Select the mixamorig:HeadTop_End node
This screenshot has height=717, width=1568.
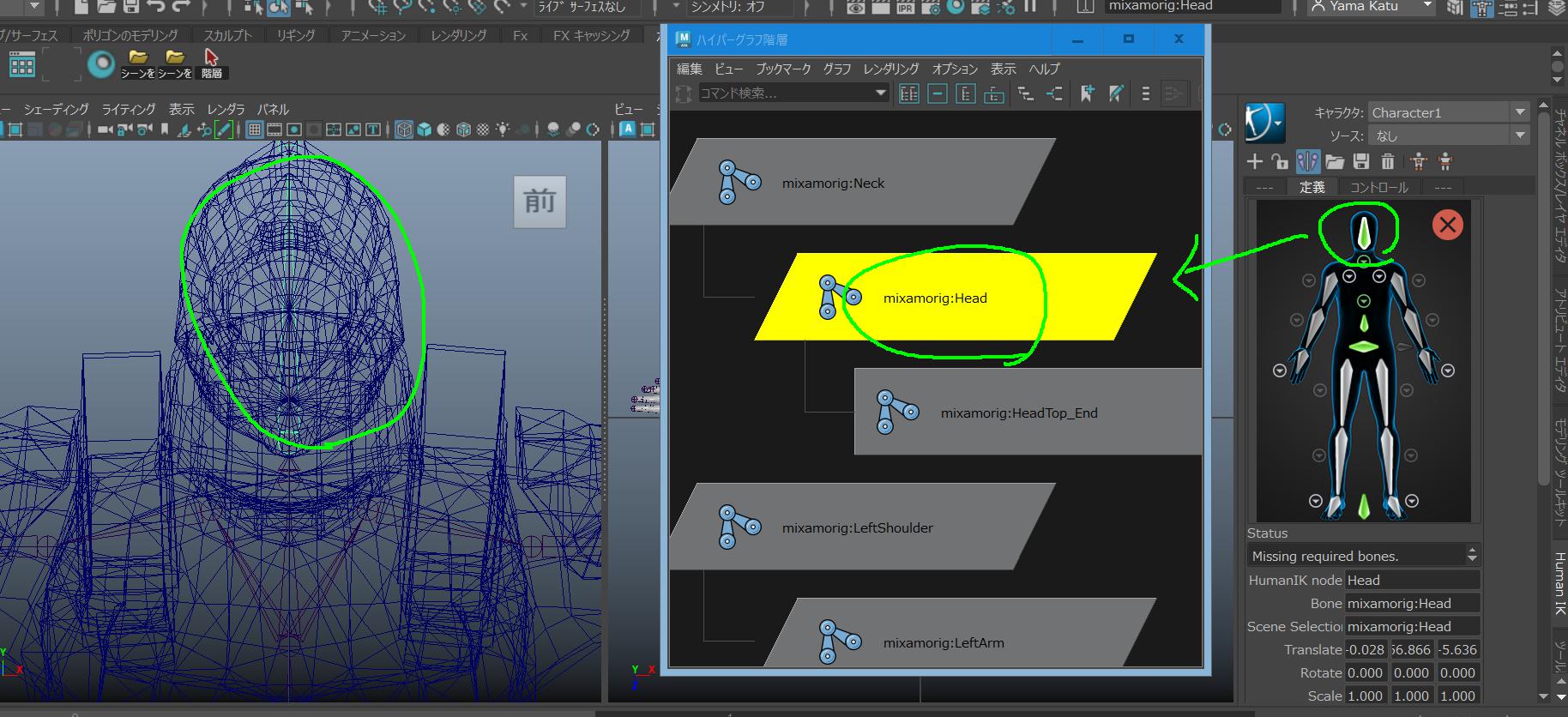coord(1028,413)
